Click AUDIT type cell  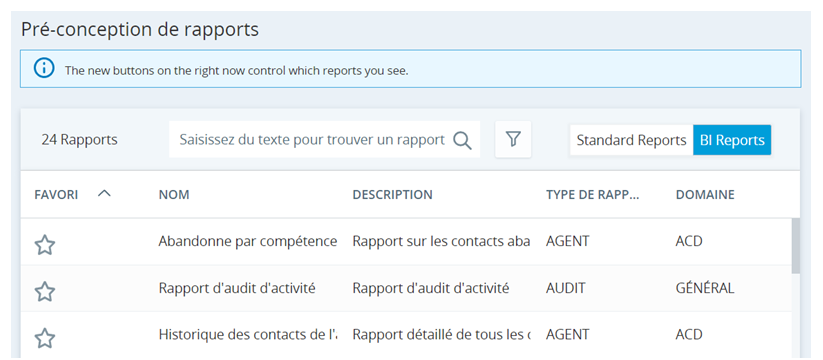tap(565, 288)
